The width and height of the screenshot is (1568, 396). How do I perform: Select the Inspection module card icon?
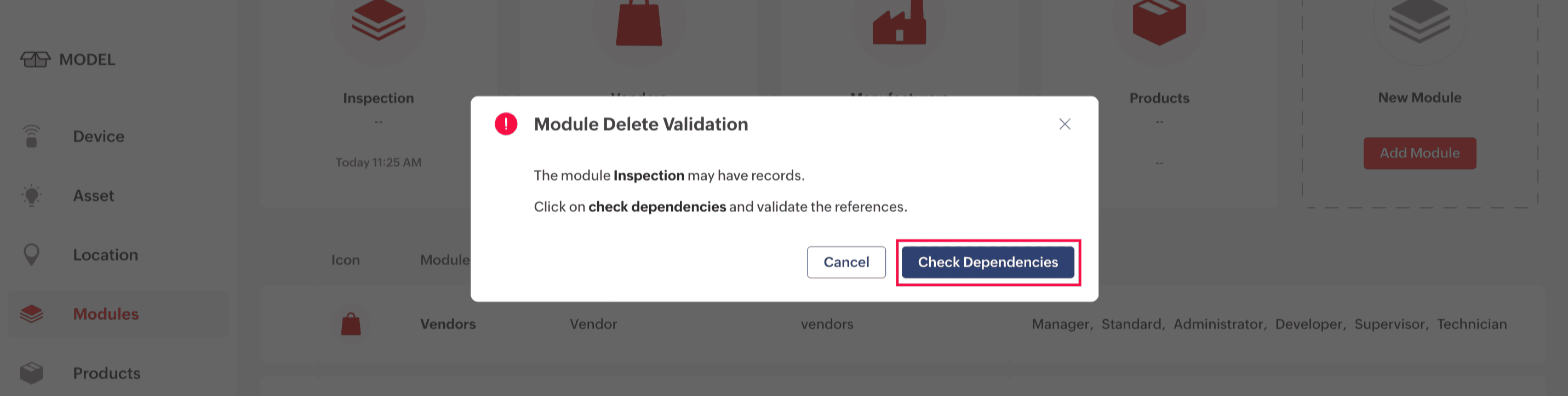pos(378,21)
